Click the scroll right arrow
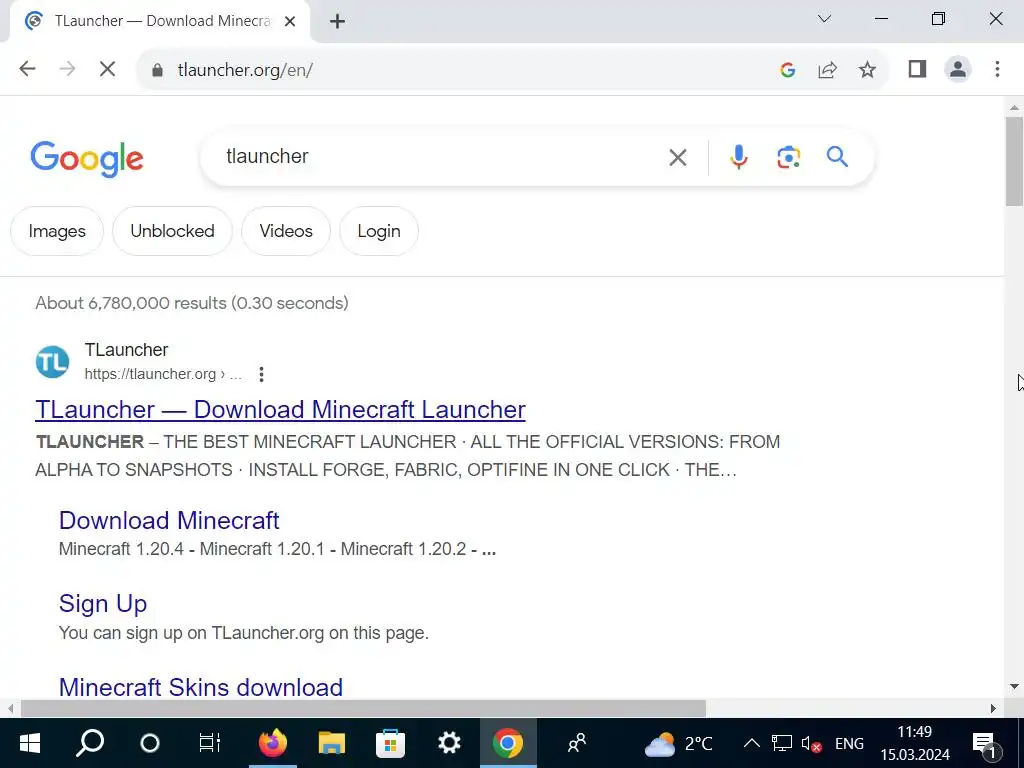 coord(993,709)
